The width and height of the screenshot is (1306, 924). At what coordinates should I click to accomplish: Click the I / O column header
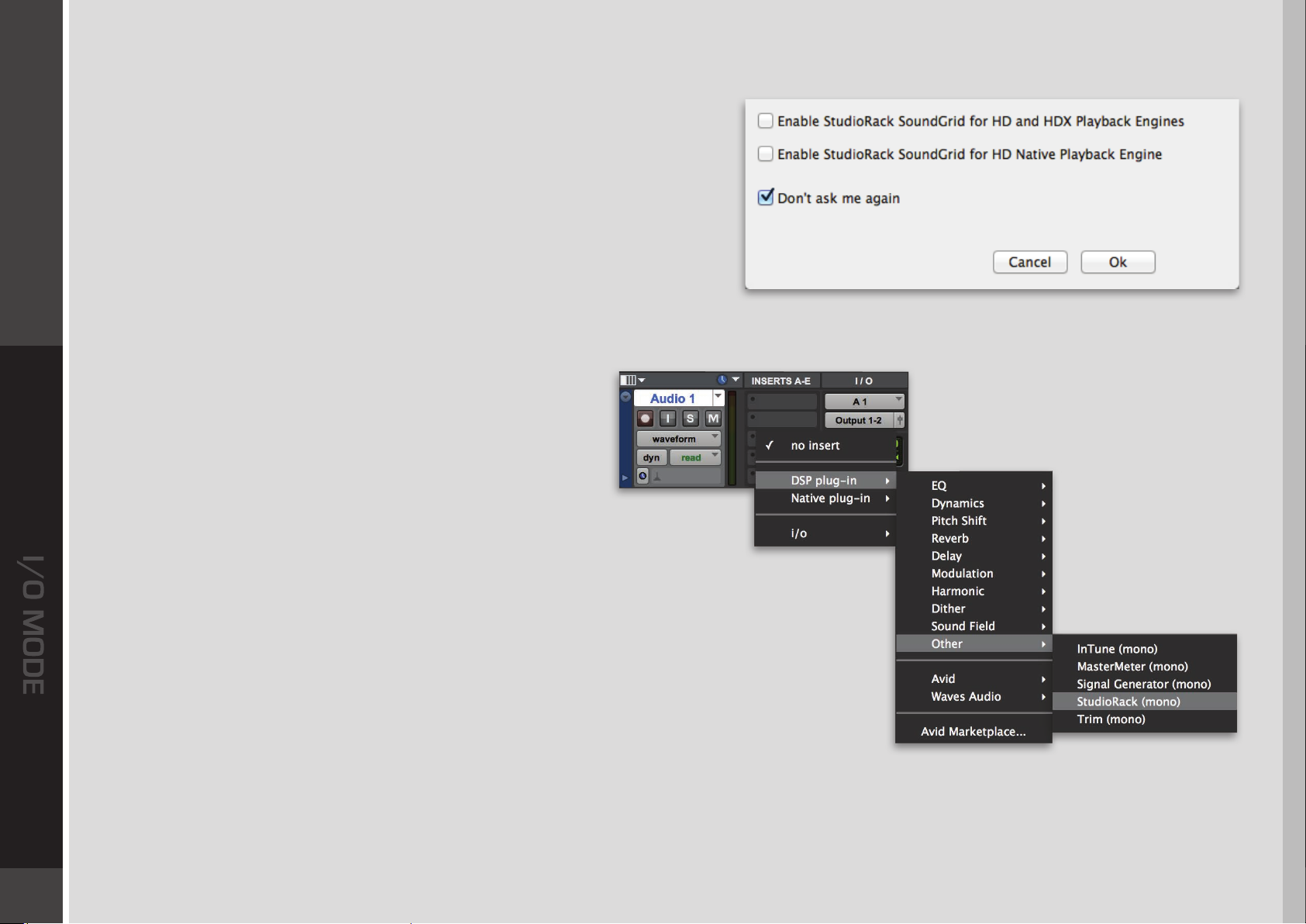863,381
